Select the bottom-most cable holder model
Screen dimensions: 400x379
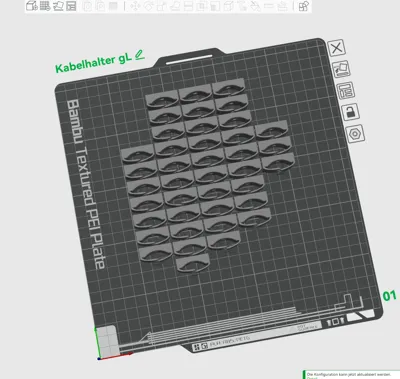tap(193, 263)
